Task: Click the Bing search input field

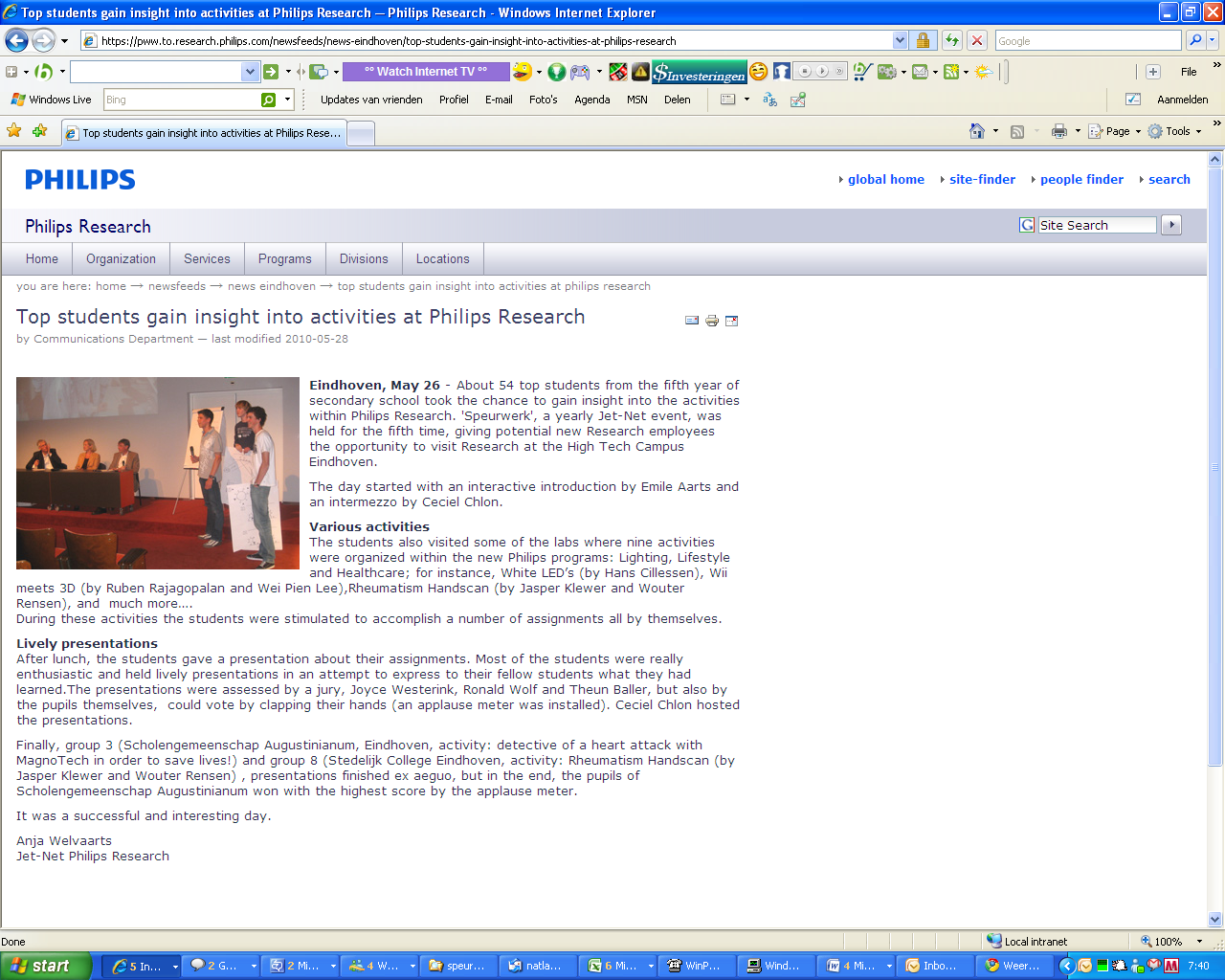Action: [180, 100]
